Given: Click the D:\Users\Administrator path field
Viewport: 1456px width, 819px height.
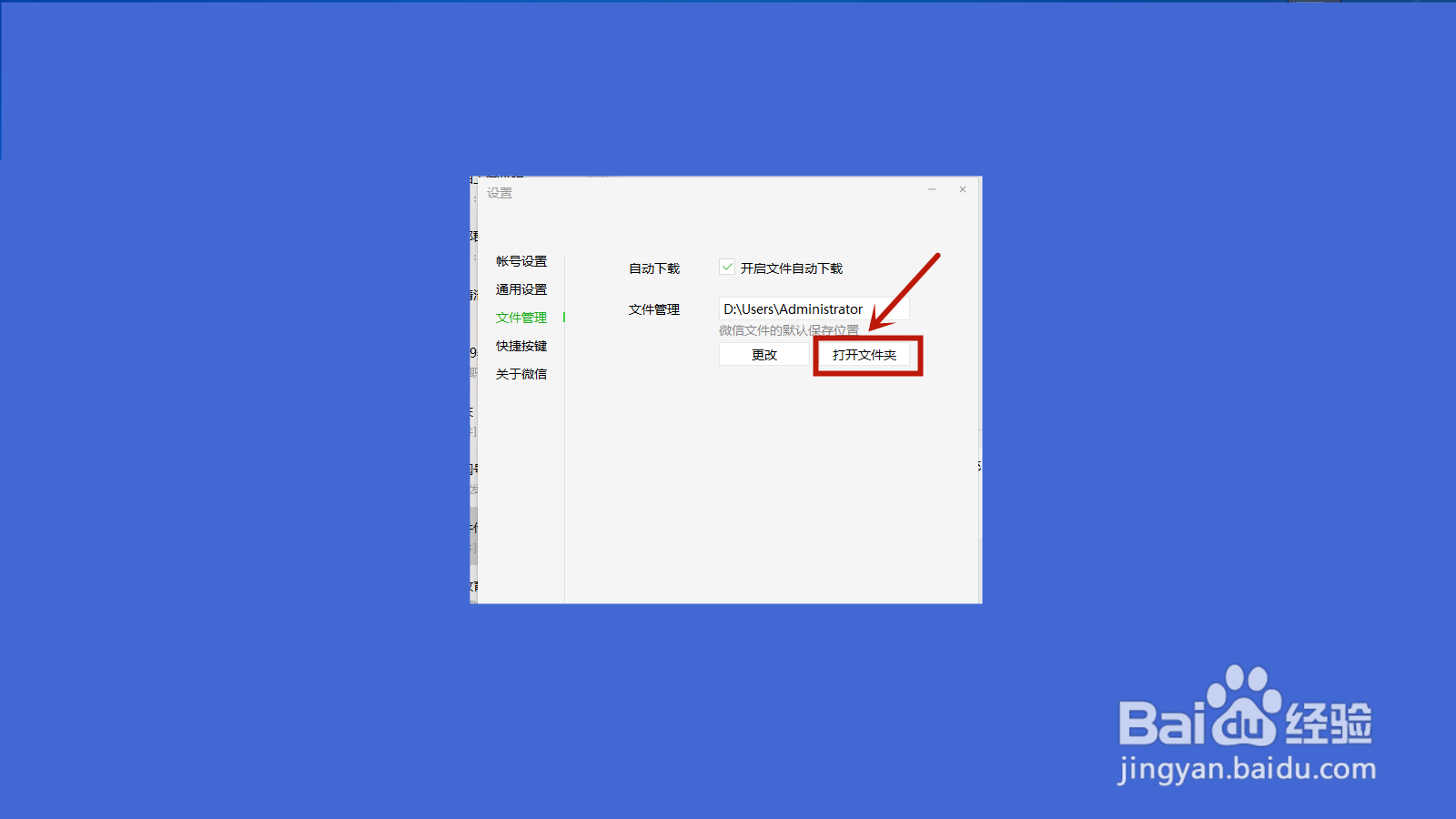Looking at the screenshot, I should tap(813, 308).
